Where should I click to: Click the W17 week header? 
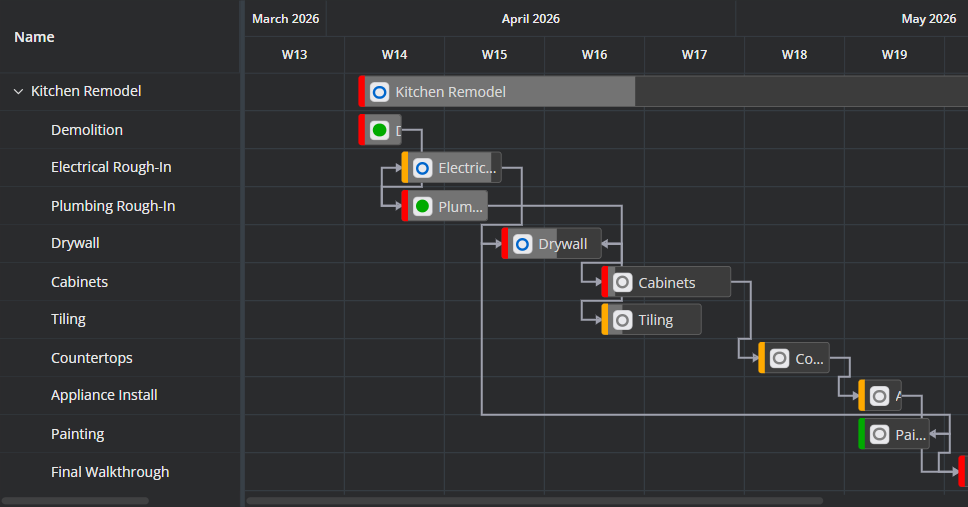[695, 54]
